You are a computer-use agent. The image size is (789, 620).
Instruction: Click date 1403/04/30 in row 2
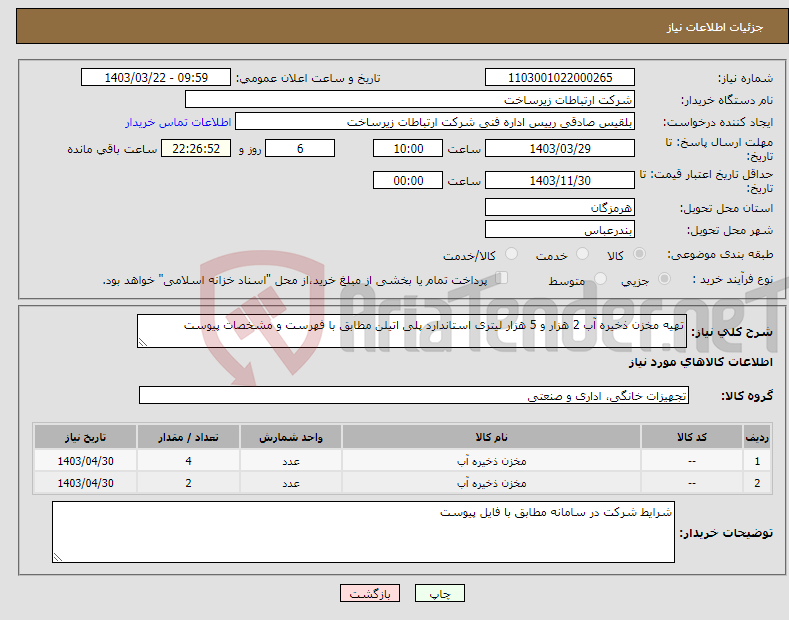click(x=86, y=483)
